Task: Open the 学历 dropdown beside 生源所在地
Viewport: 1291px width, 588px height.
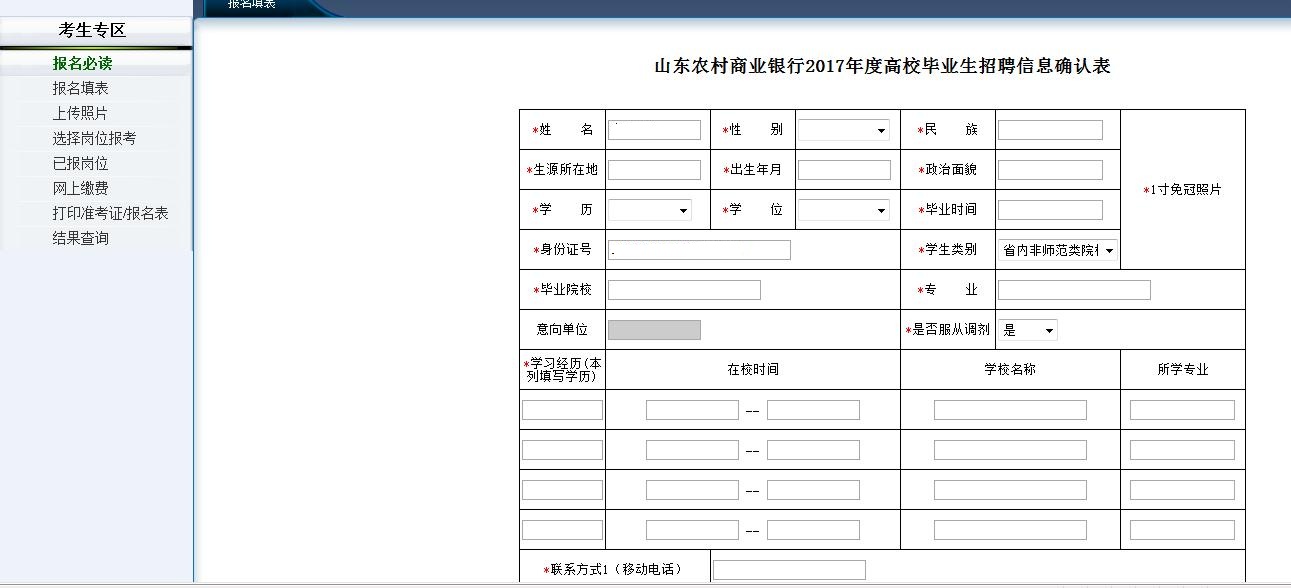Action: click(650, 210)
